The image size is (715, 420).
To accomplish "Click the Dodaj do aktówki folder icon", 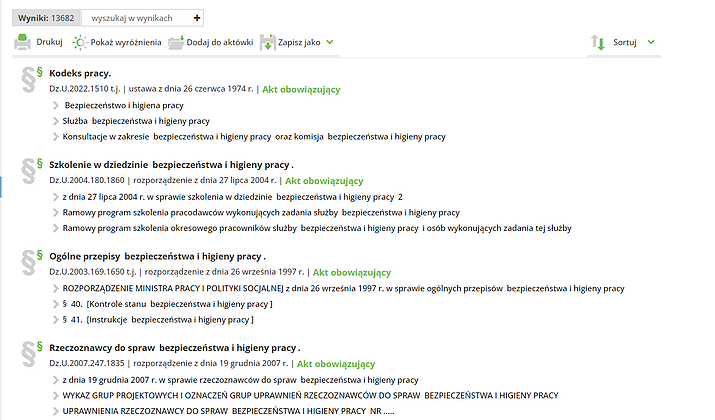I will tap(176, 43).
